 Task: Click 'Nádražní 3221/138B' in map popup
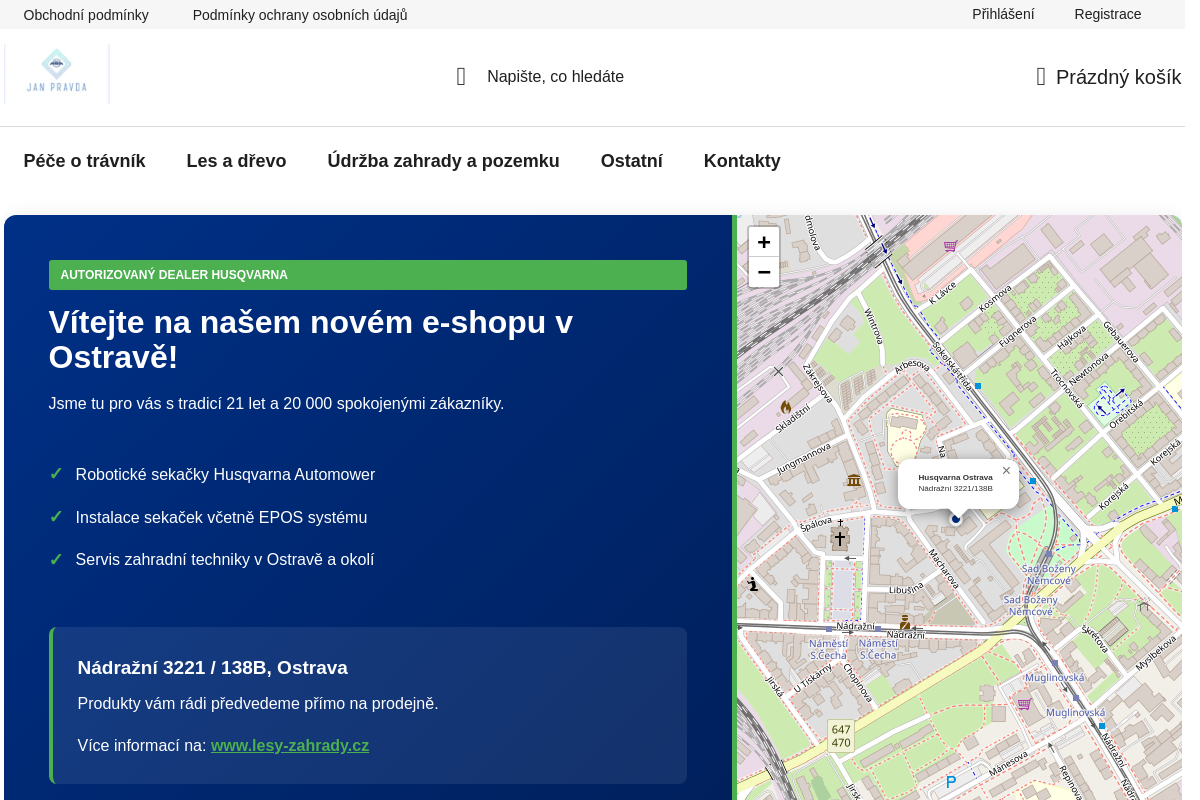pyautogui.click(x=955, y=488)
